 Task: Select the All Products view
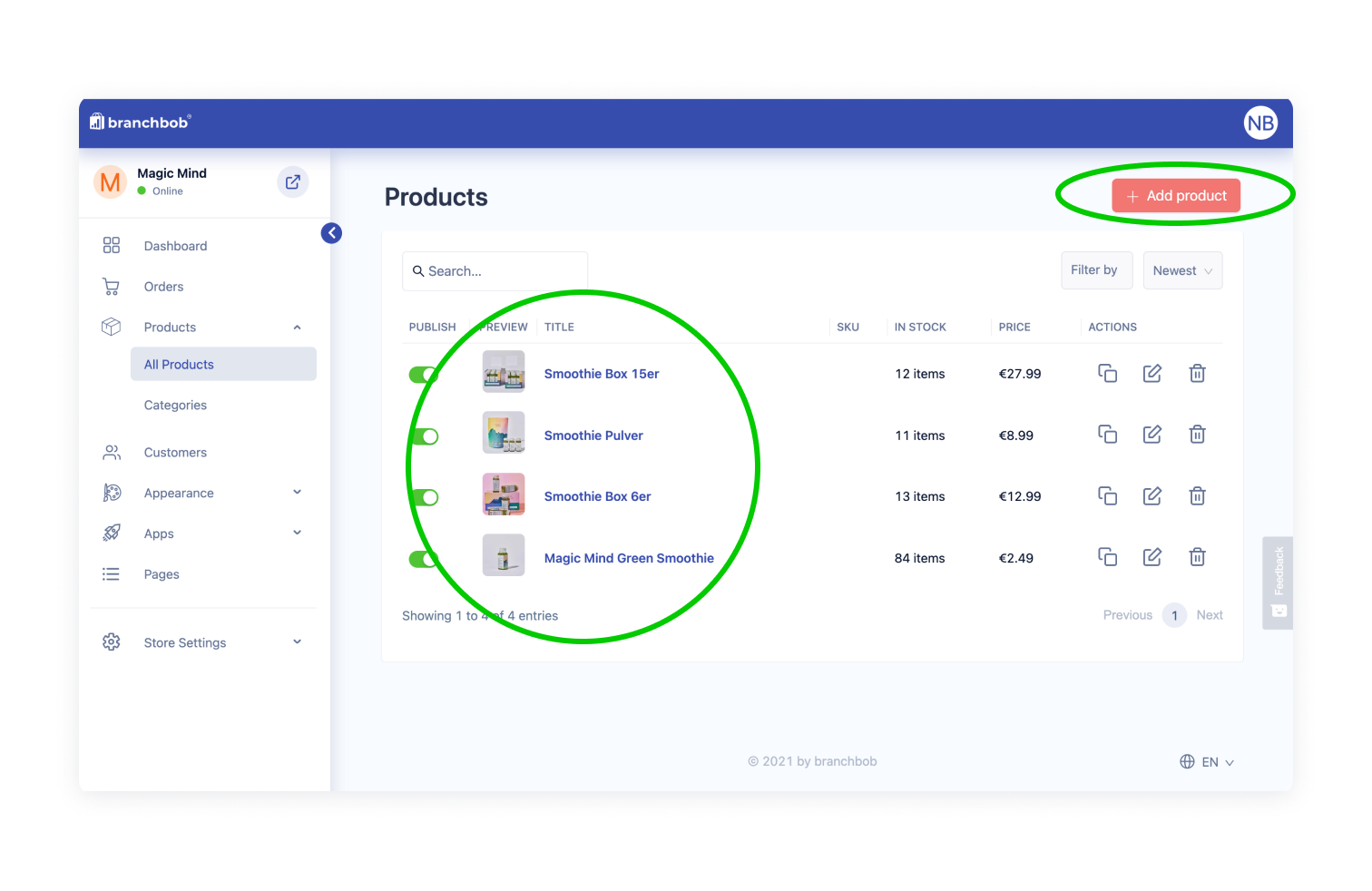(x=178, y=364)
